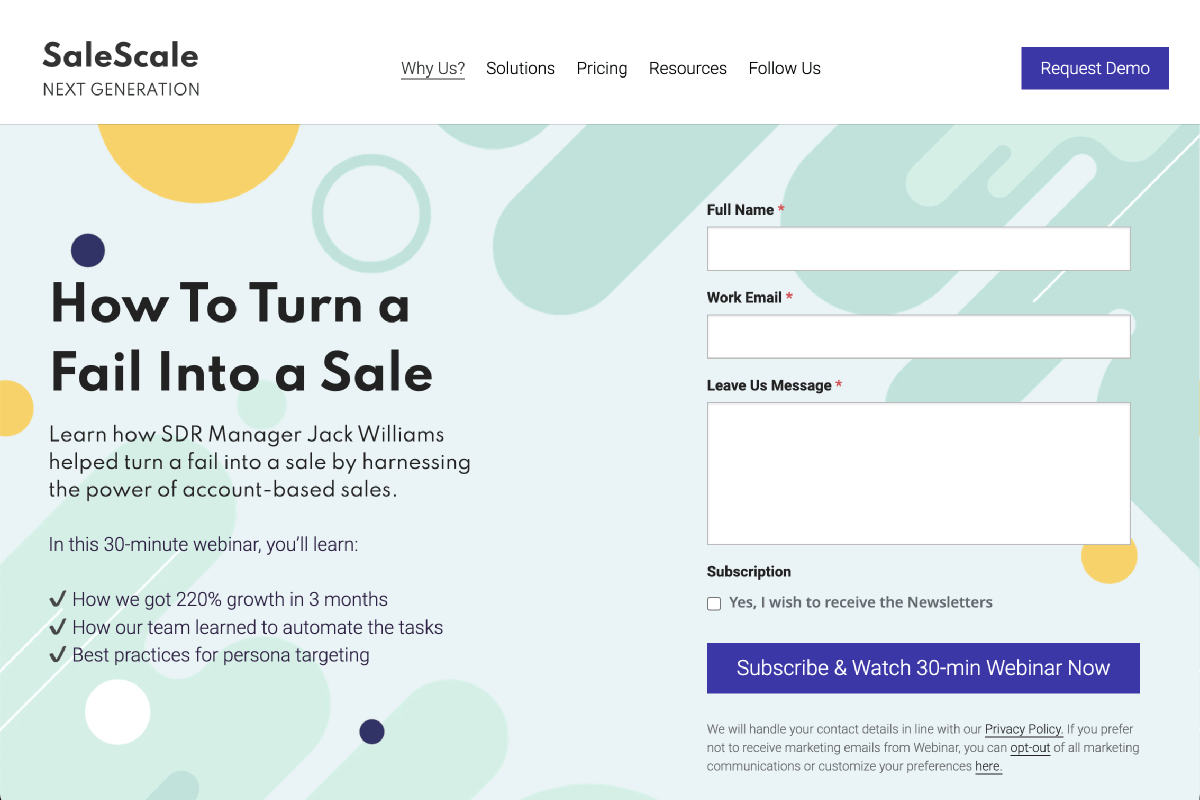Go to Solutions in the navigation
This screenshot has width=1200, height=800.
(x=520, y=68)
